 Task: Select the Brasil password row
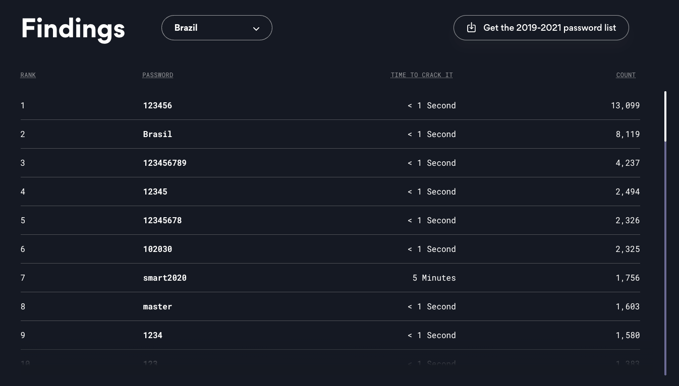coord(330,134)
